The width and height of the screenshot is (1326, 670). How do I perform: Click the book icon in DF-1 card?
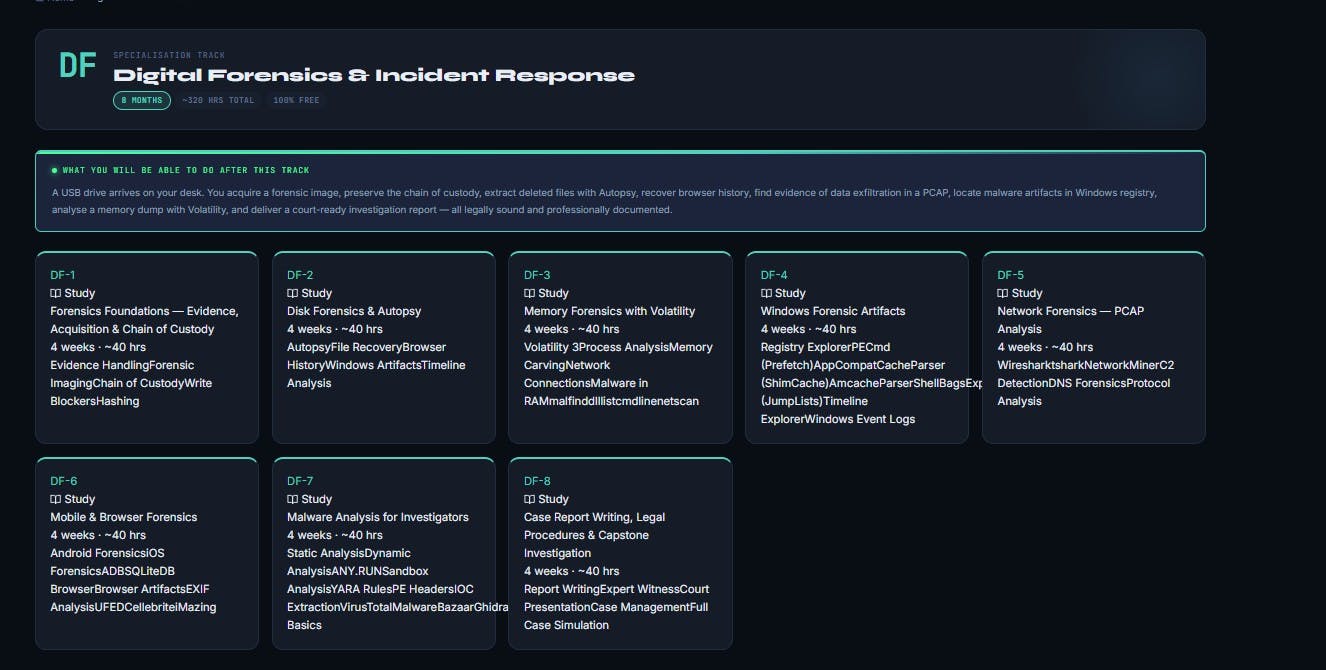[x=56, y=293]
